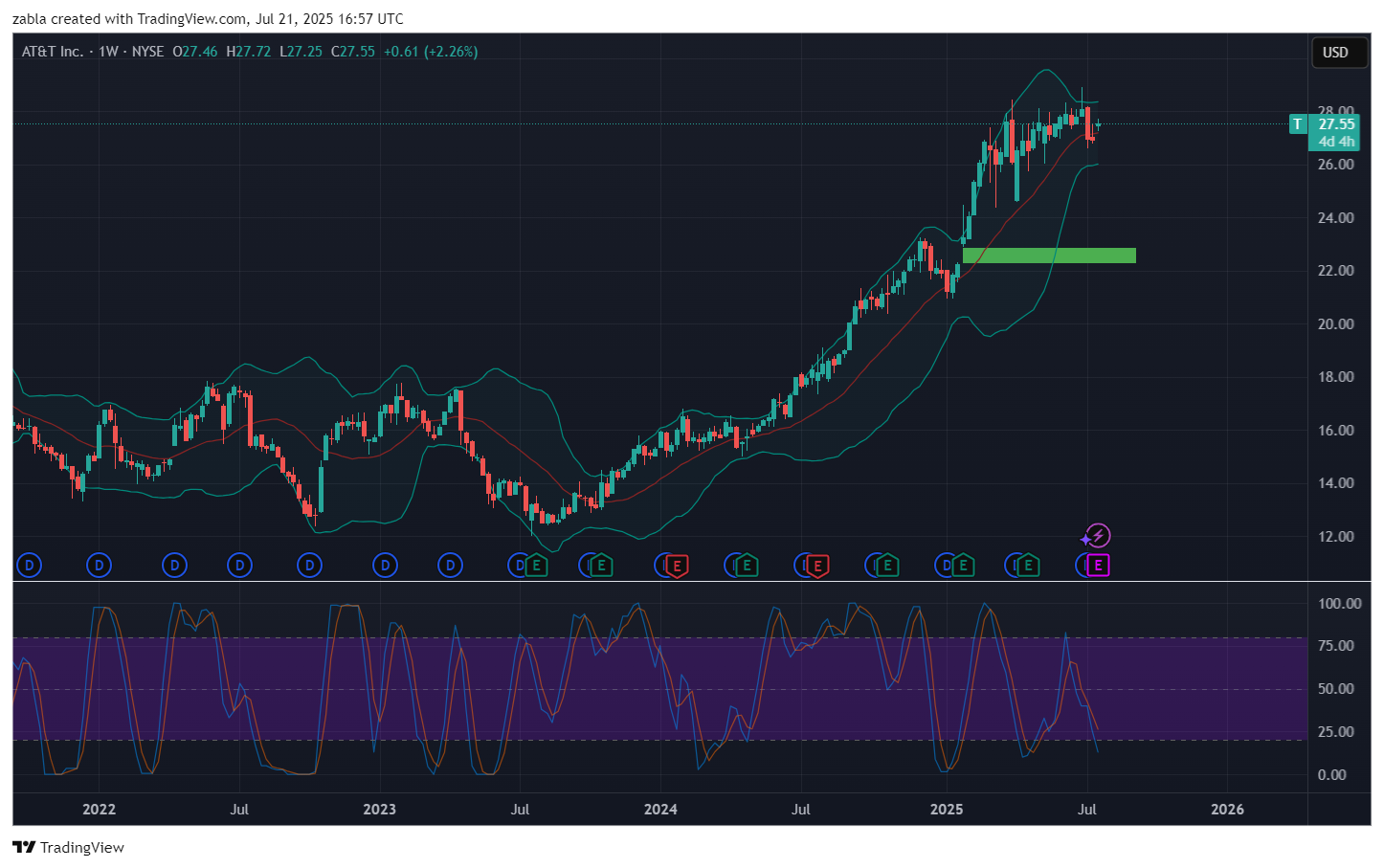Click the NYSE exchange label

pyautogui.click(x=147, y=52)
